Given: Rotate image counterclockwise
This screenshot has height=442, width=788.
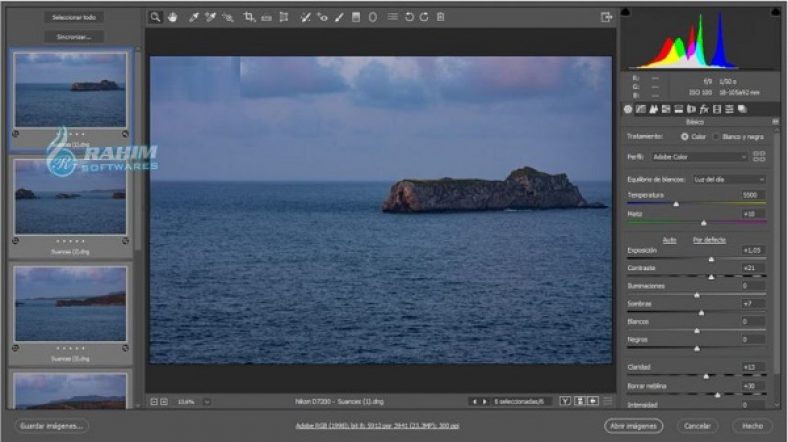Looking at the screenshot, I should pyautogui.click(x=408, y=17).
